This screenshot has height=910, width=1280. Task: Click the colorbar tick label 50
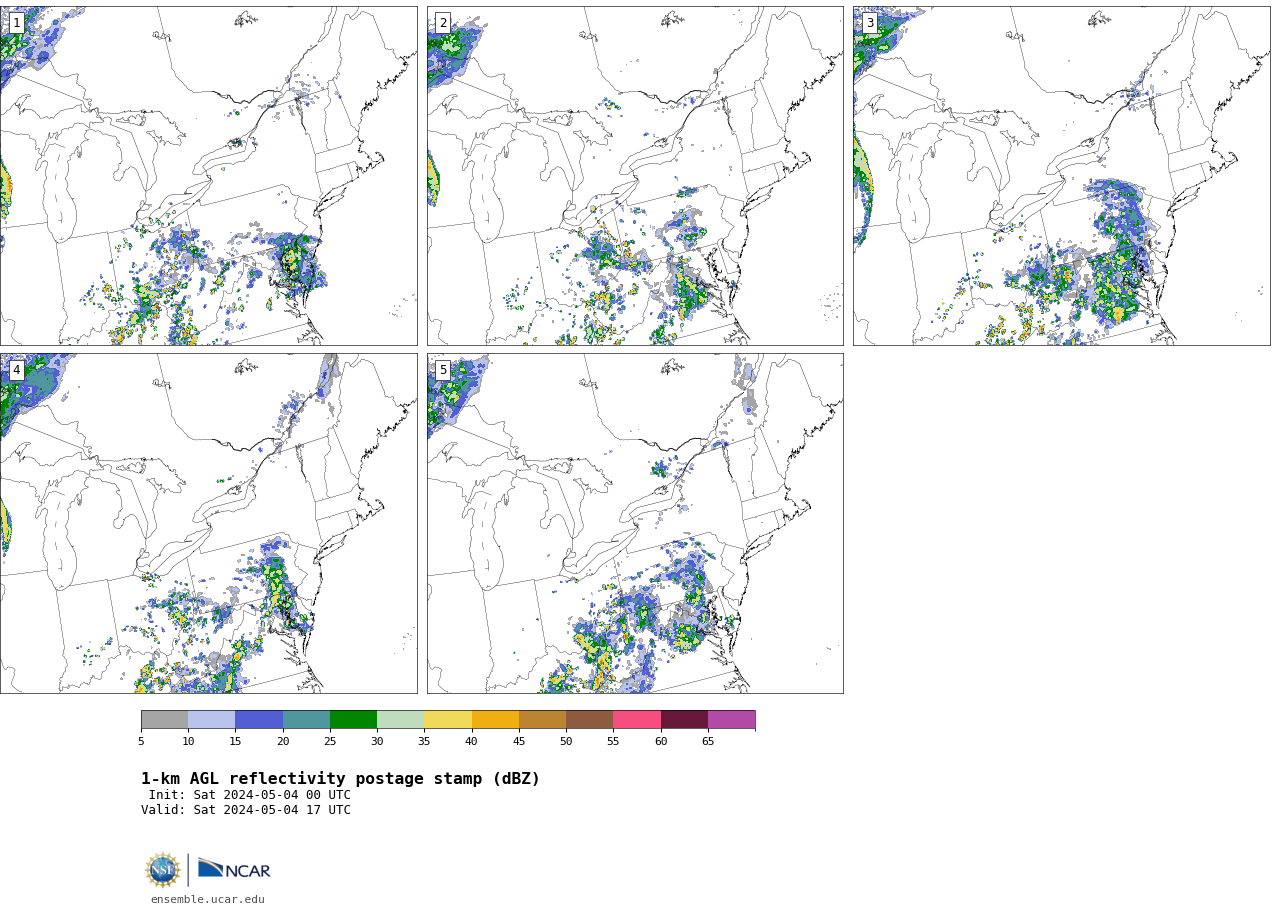tap(566, 741)
